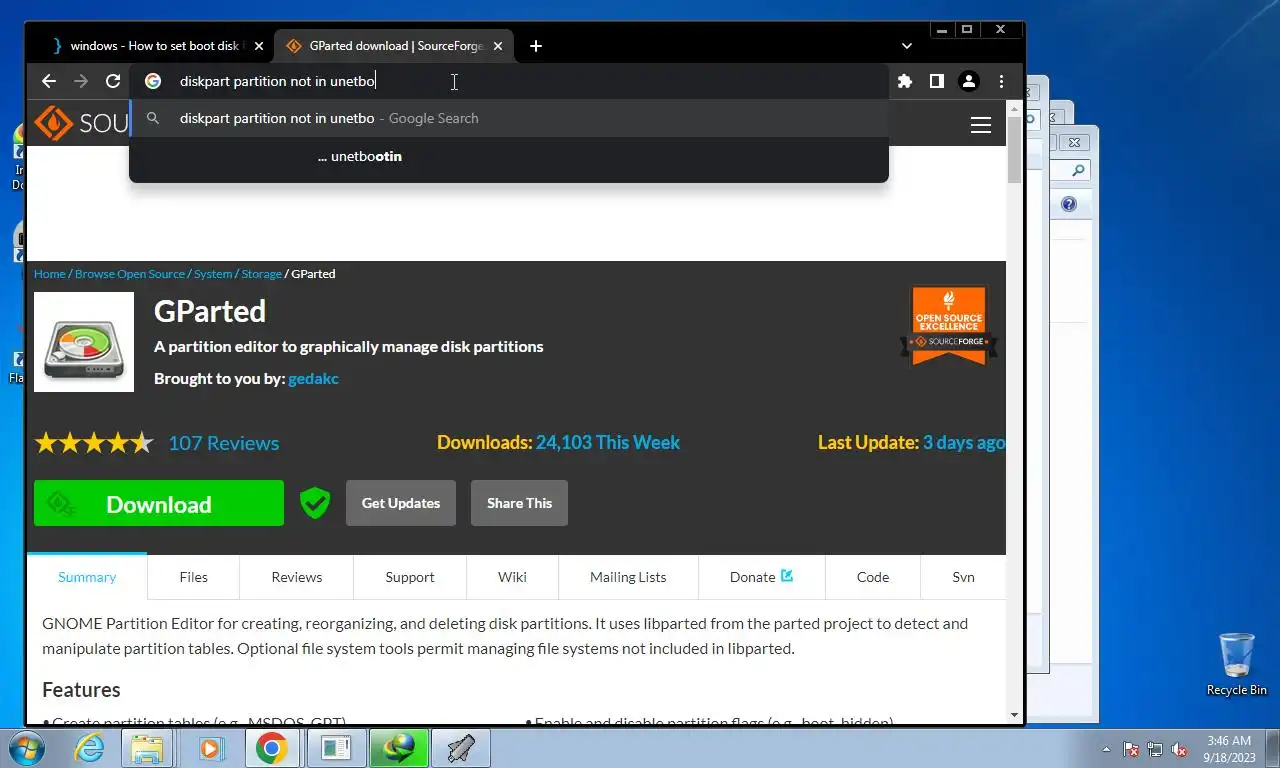The width and height of the screenshot is (1280, 768).
Task: Click the SourceForge logo in header
Action: pos(80,123)
